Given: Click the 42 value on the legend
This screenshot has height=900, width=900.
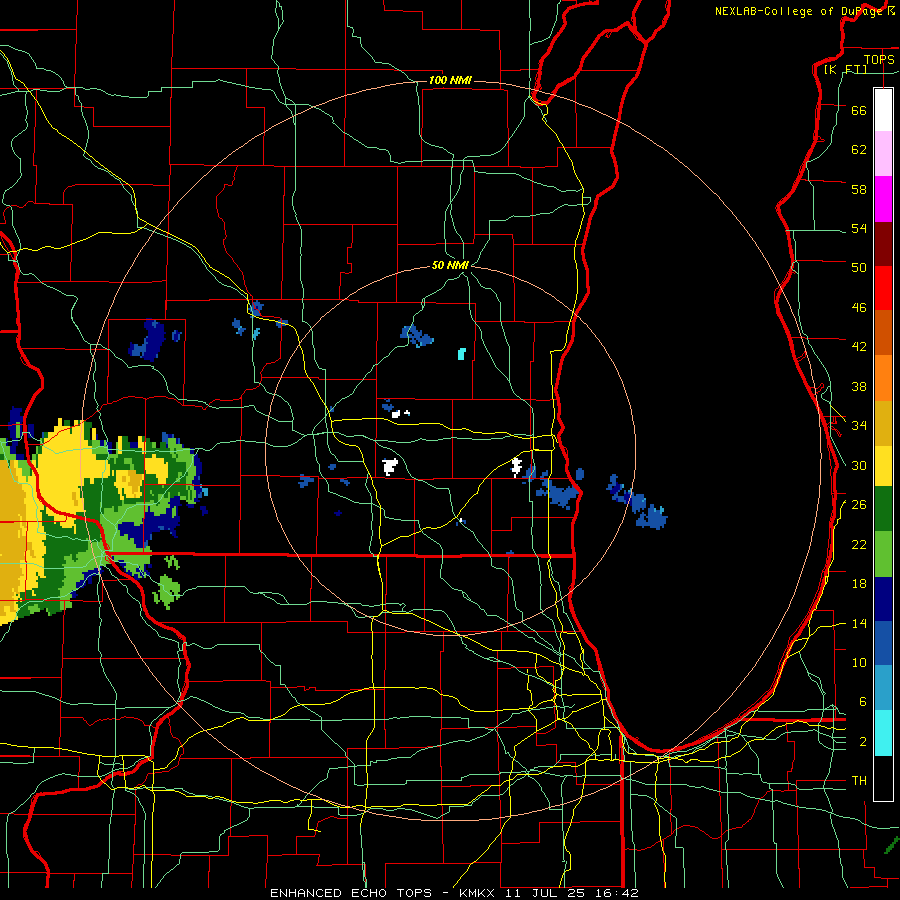Looking at the screenshot, I should (859, 347).
